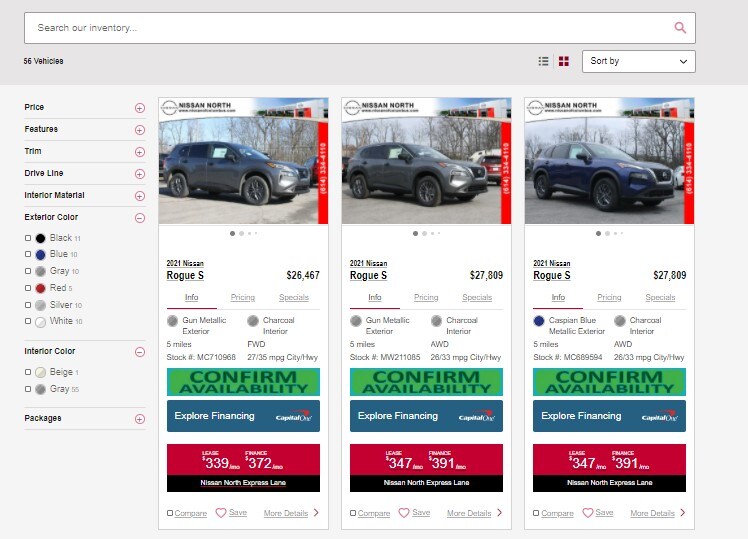Click Confirm Availability on FWD Rogue S

click(x=243, y=382)
